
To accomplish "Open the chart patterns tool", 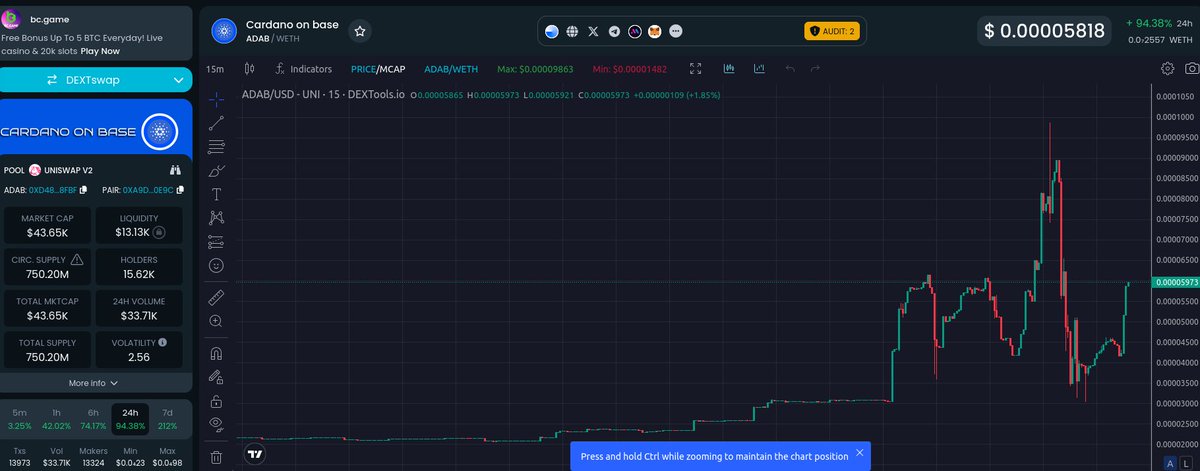I will pyautogui.click(x=216, y=217).
